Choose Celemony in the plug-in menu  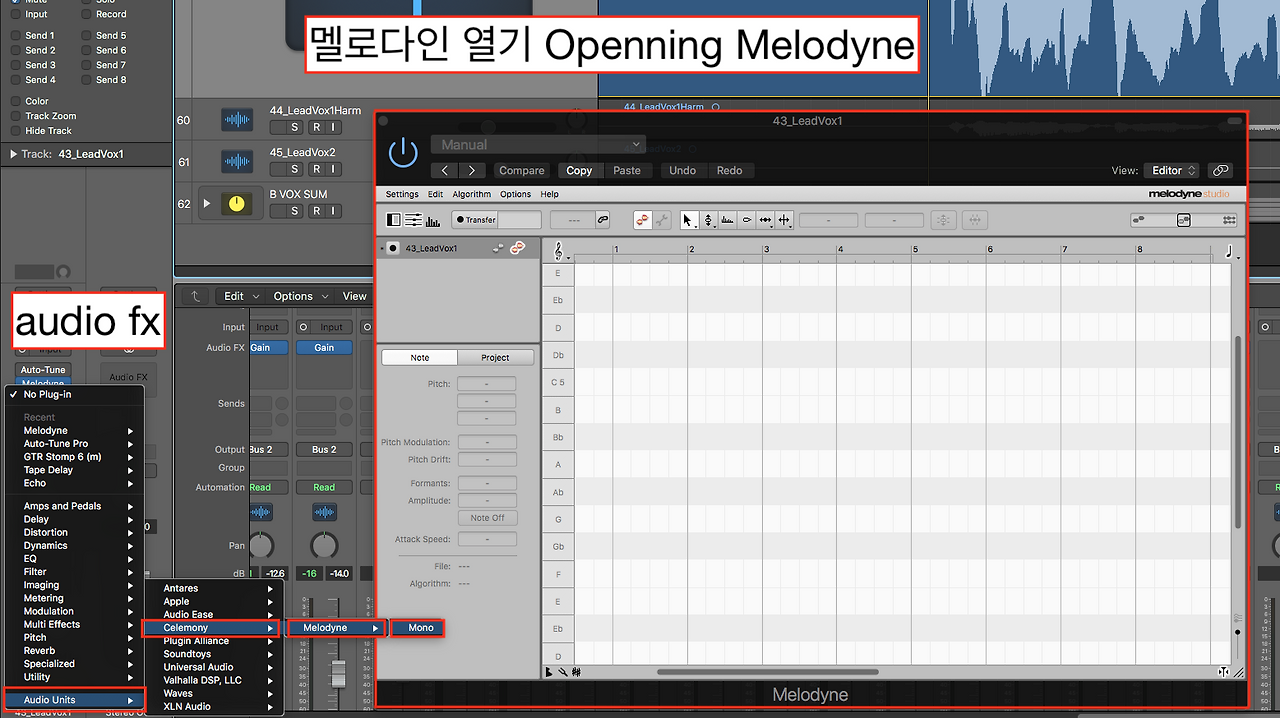click(210, 628)
